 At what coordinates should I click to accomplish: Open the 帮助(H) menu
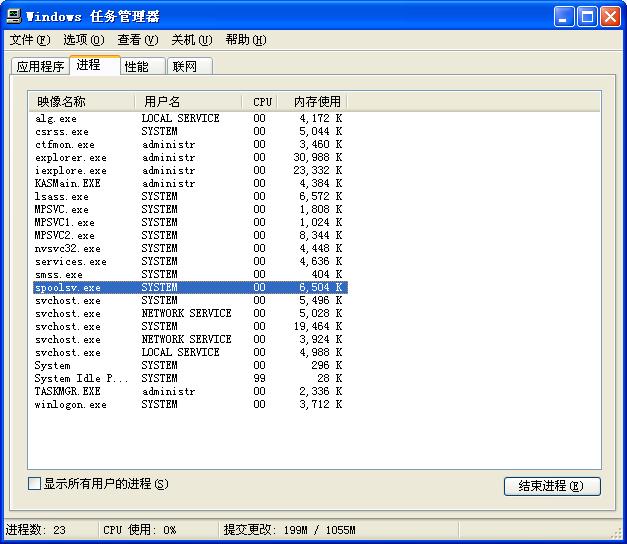246,40
